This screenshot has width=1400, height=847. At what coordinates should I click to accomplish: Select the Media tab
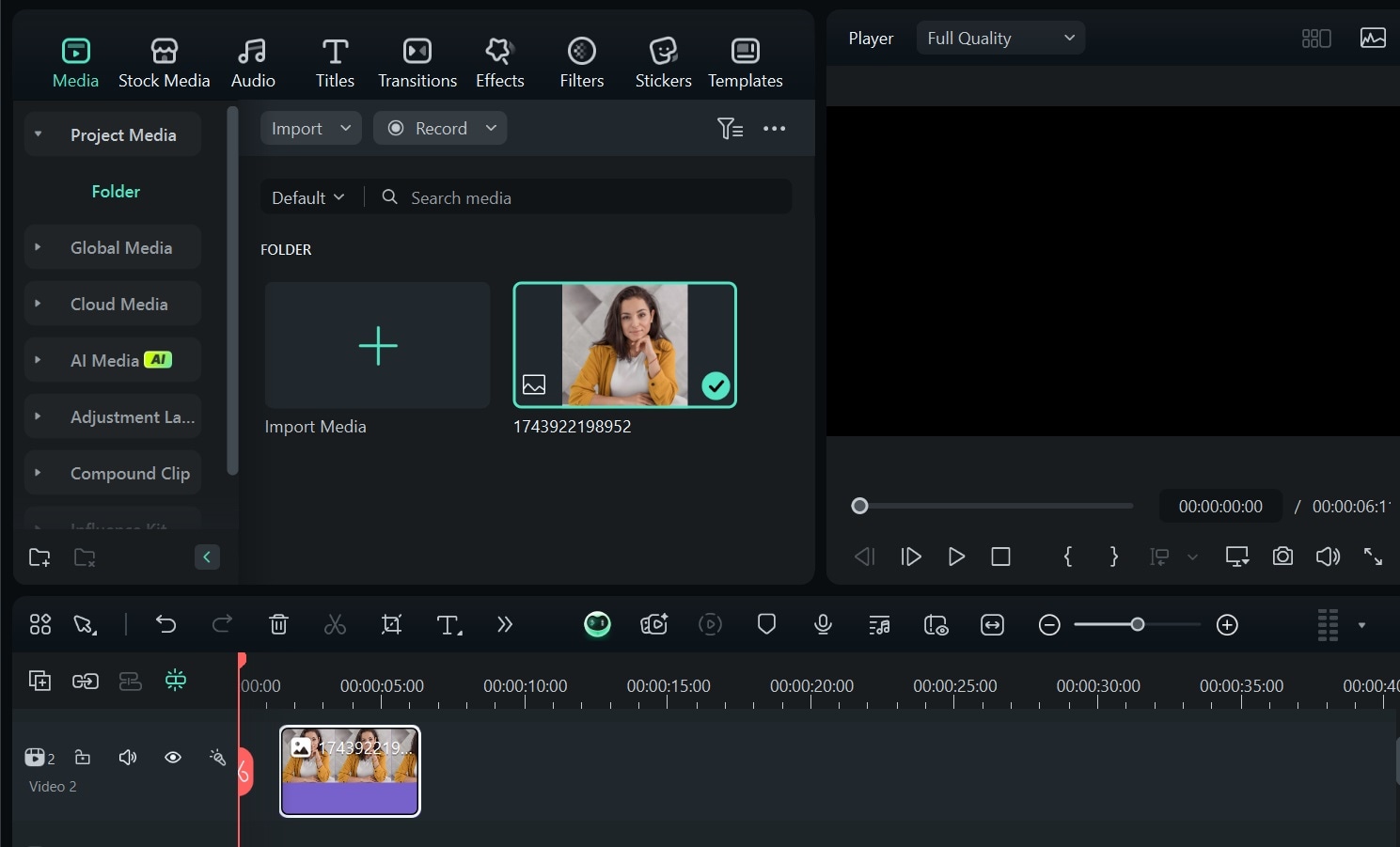(x=75, y=64)
